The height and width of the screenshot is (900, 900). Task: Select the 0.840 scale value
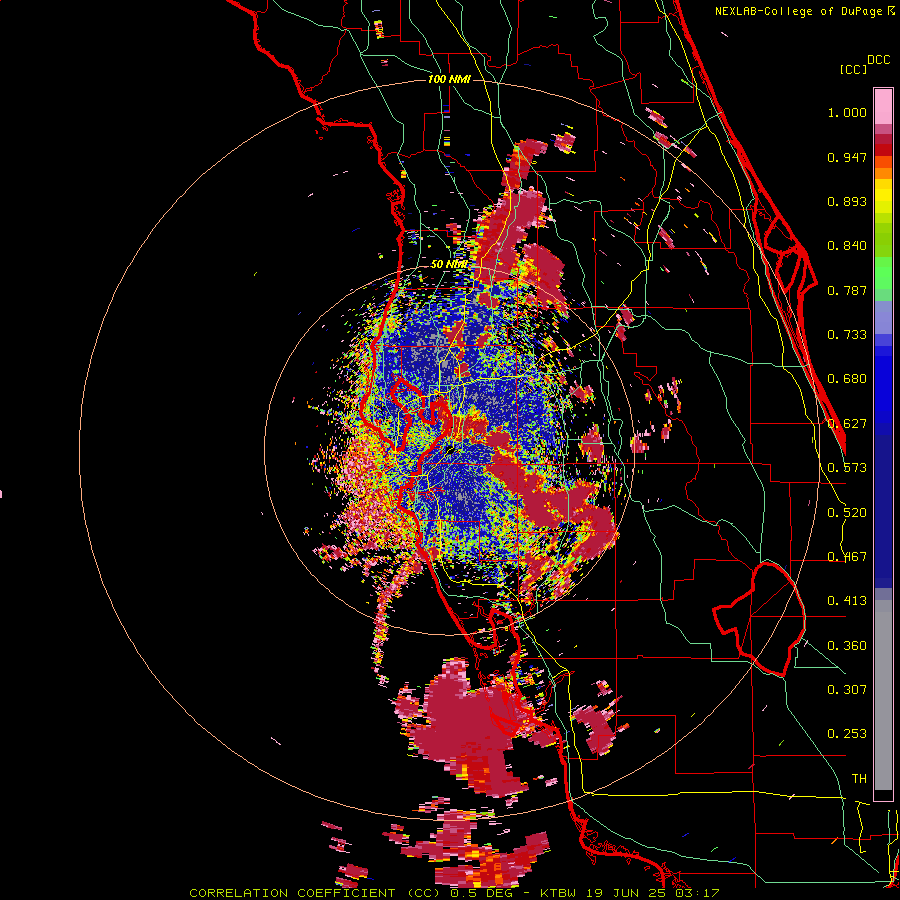(847, 246)
